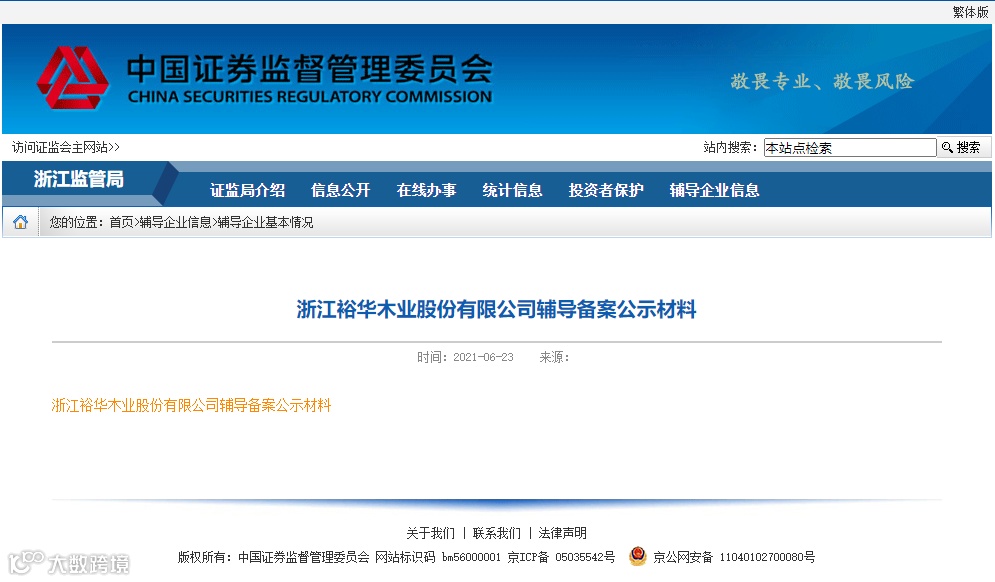The width and height of the screenshot is (995, 582).
Task: Click 网站标识码 bm56000001 text
Action: (x=438, y=557)
